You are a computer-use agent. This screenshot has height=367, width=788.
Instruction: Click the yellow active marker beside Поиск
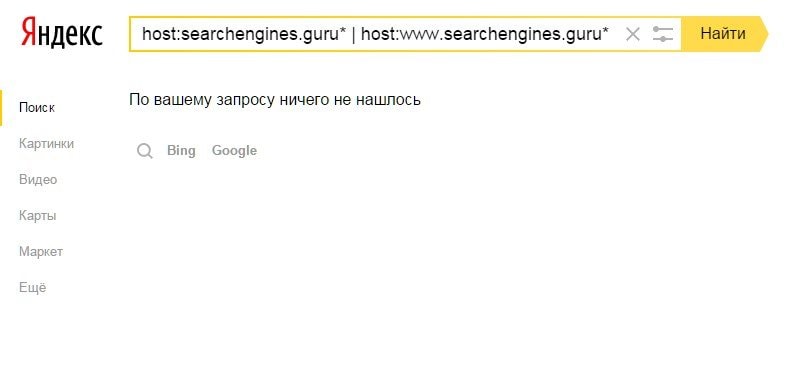coord(1,108)
